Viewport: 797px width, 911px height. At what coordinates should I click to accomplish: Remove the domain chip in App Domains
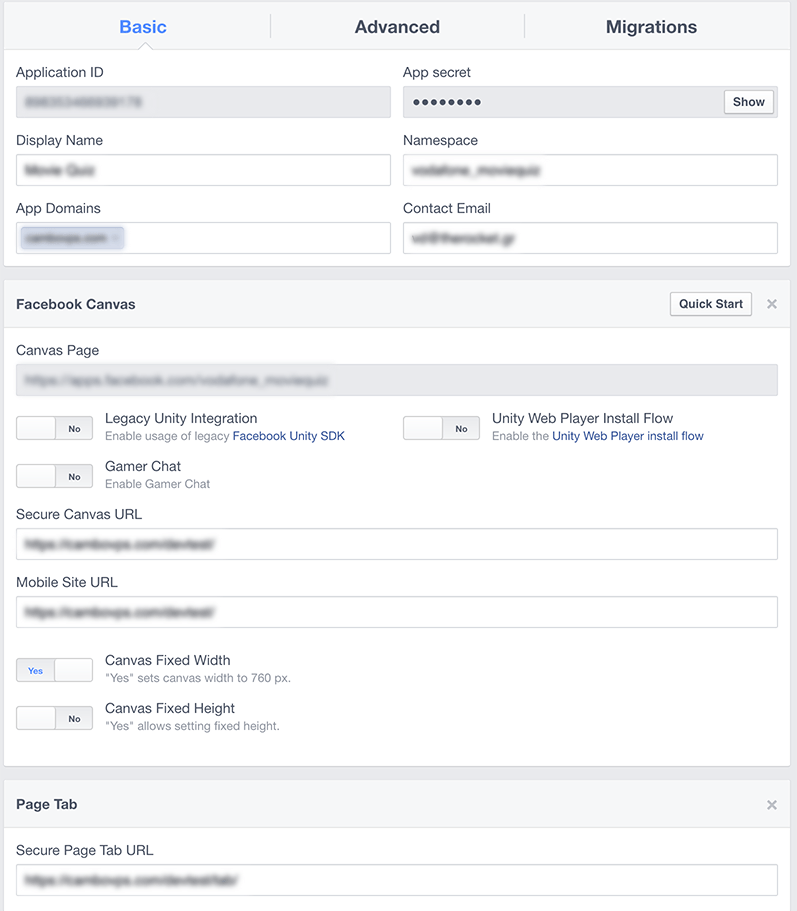(x=116, y=238)
